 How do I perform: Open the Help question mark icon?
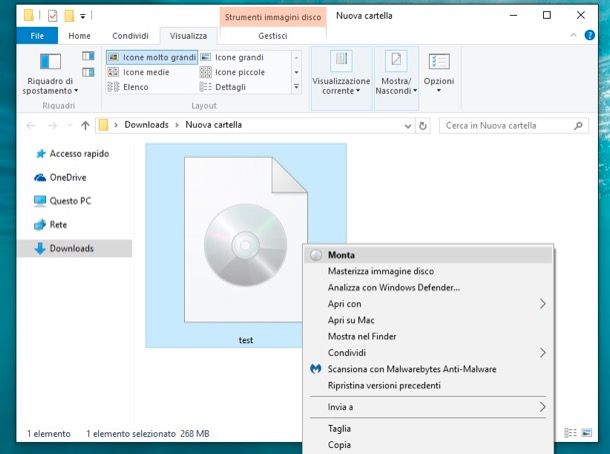(x=589, y=35)
